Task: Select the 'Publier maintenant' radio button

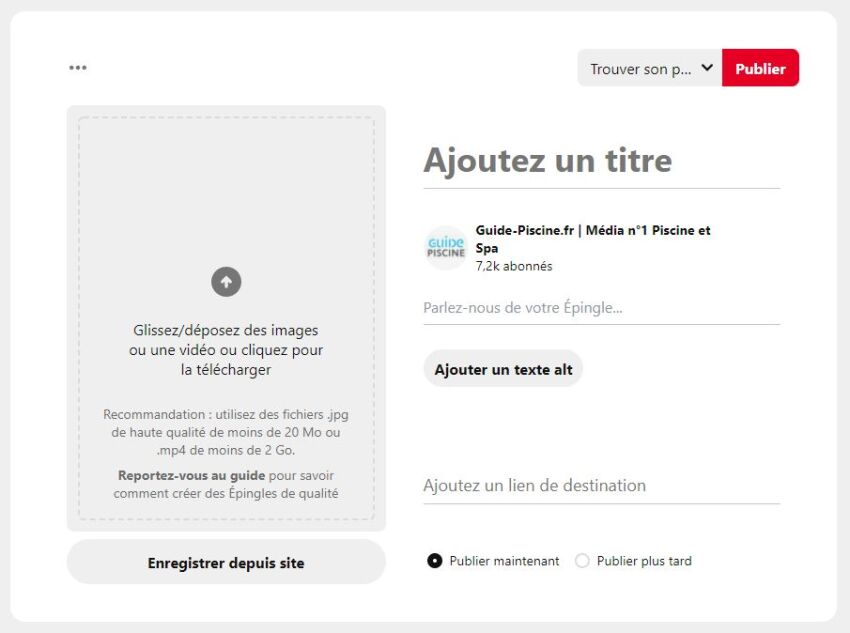Action: click(435, 561)
